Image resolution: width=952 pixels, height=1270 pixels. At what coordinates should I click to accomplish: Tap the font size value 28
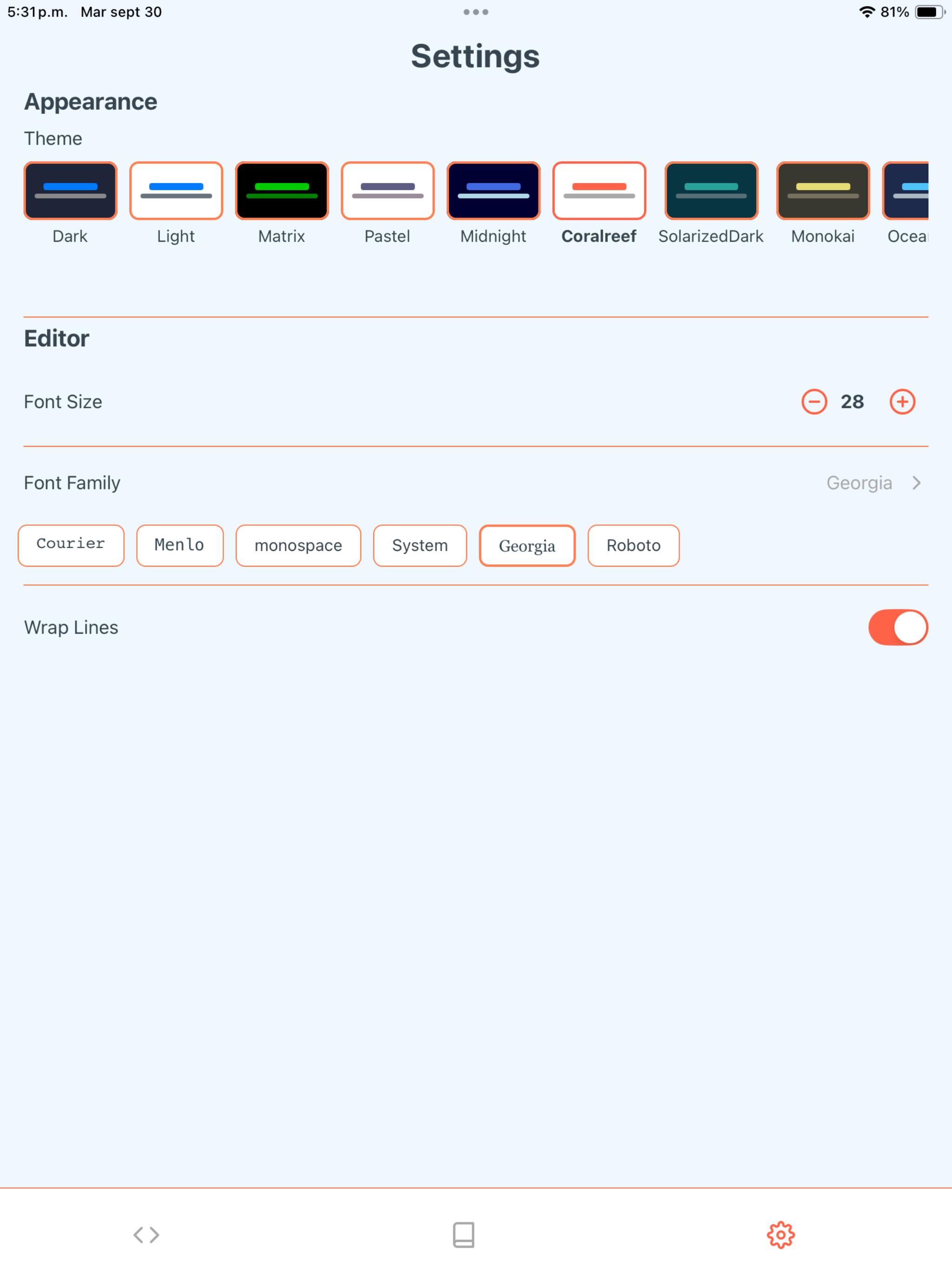click(x=852, y=401)
